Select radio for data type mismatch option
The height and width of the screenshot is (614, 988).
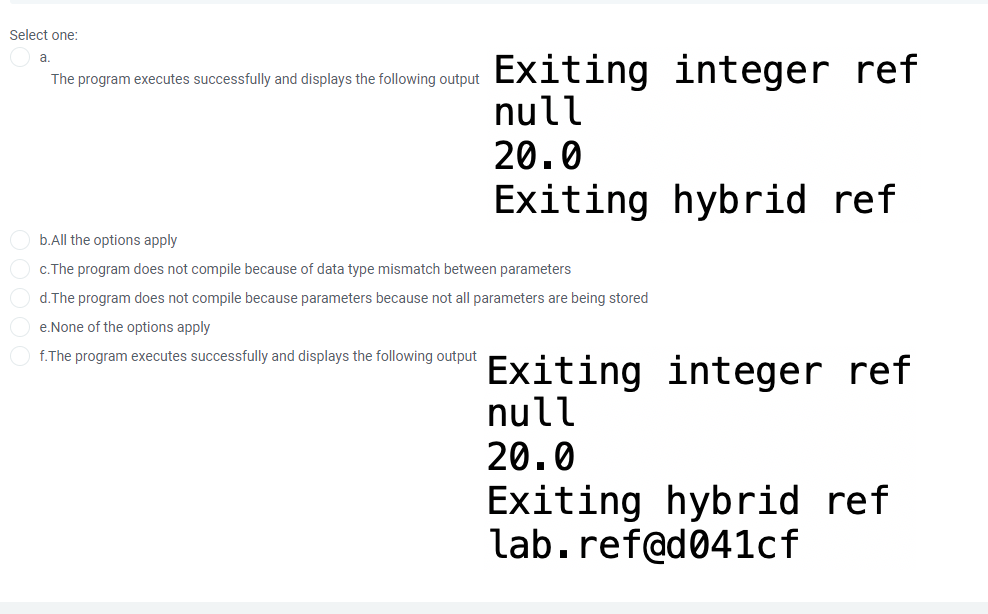(20, 269)
